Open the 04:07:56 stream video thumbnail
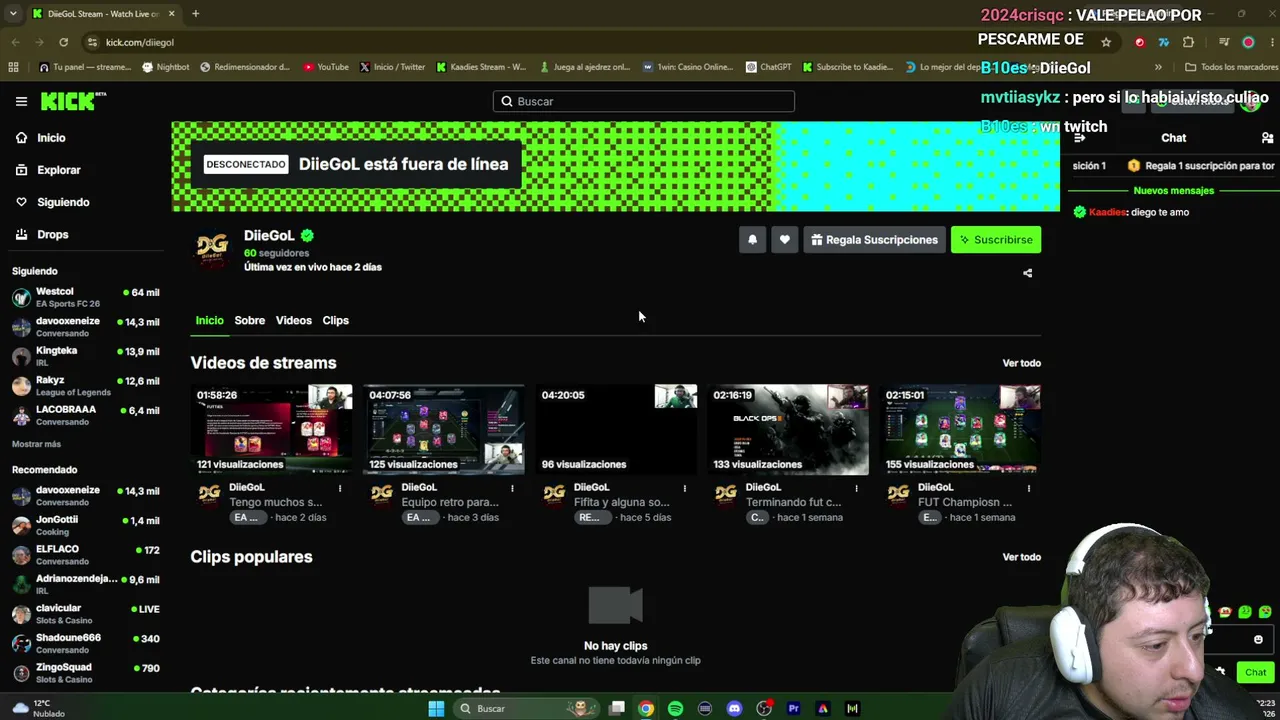The width and height of the screenshot is (1280, 720). pos(444,429)
